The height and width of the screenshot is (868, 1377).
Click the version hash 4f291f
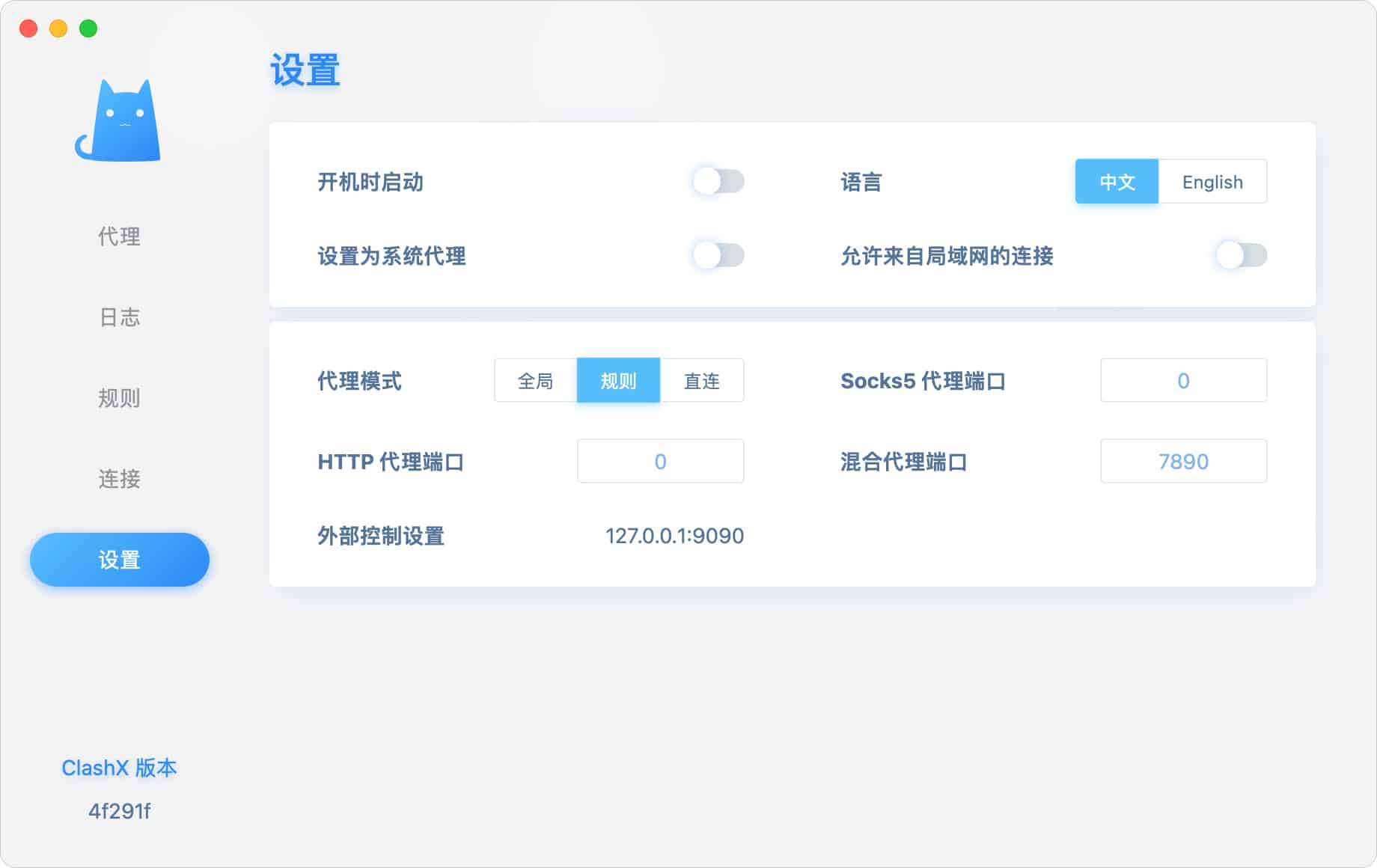(119, 811)
